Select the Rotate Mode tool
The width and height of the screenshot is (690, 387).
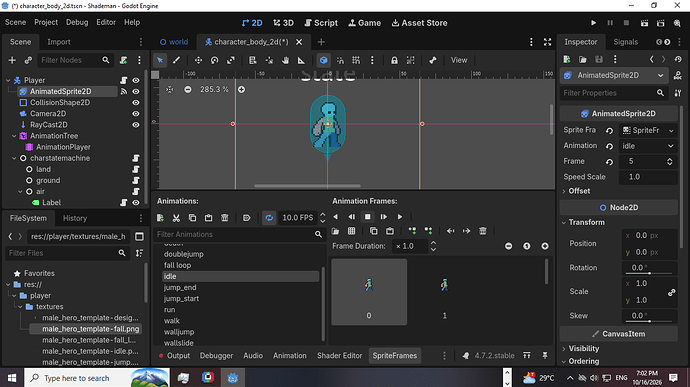coord(214,60)
